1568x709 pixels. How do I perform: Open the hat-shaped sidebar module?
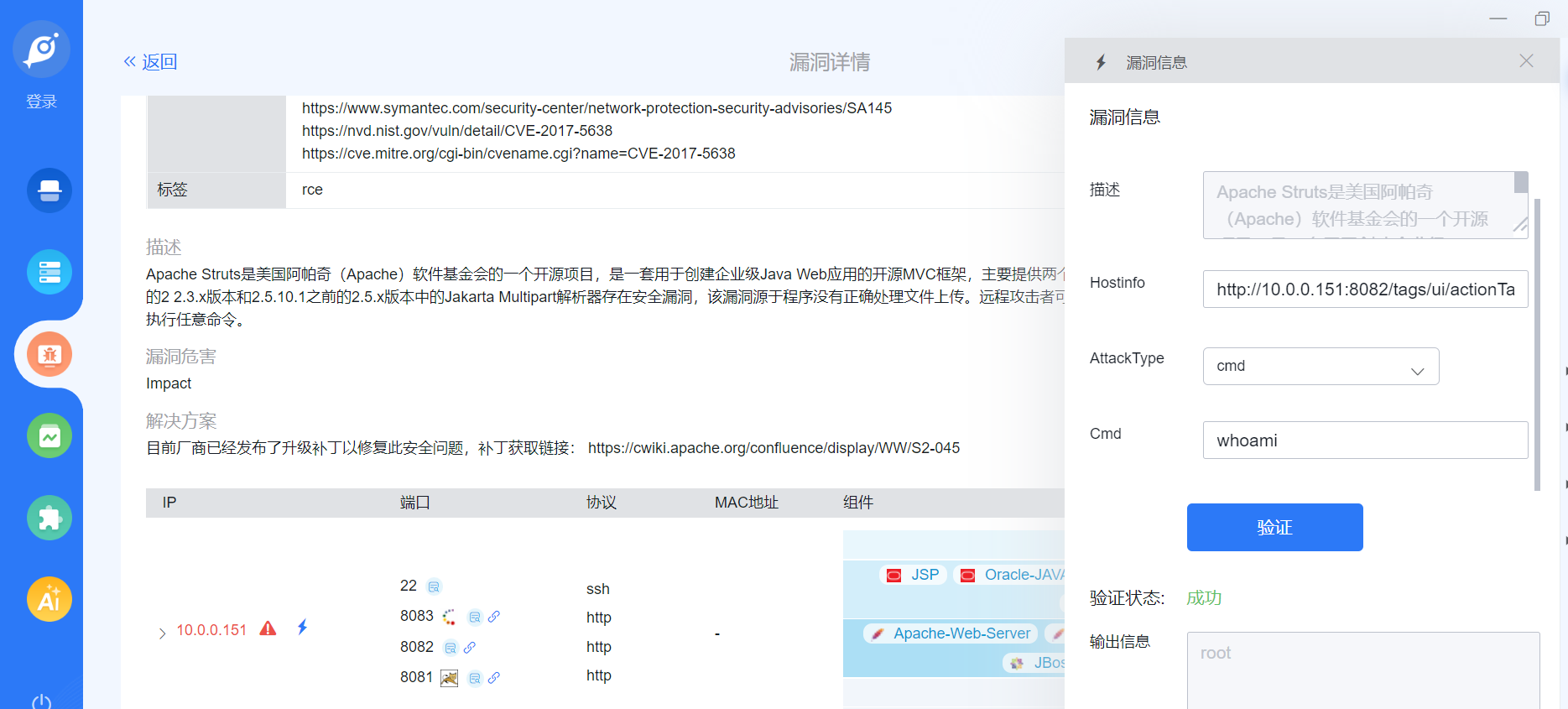click(49, 190)
